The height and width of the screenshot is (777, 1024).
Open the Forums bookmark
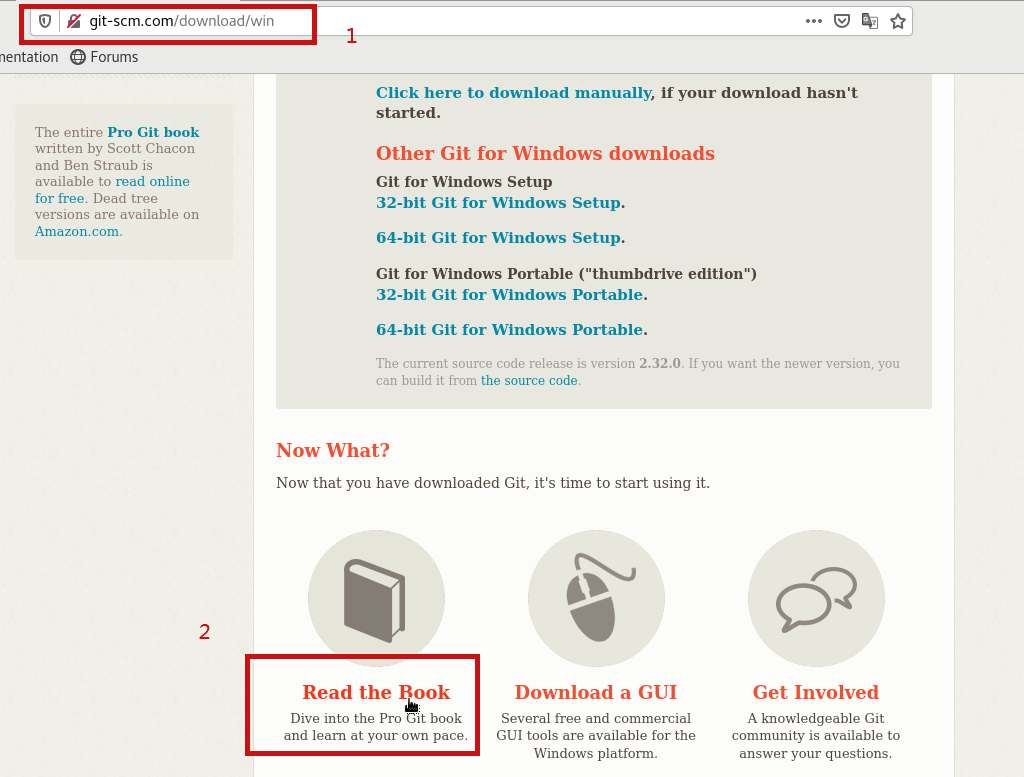104,57
